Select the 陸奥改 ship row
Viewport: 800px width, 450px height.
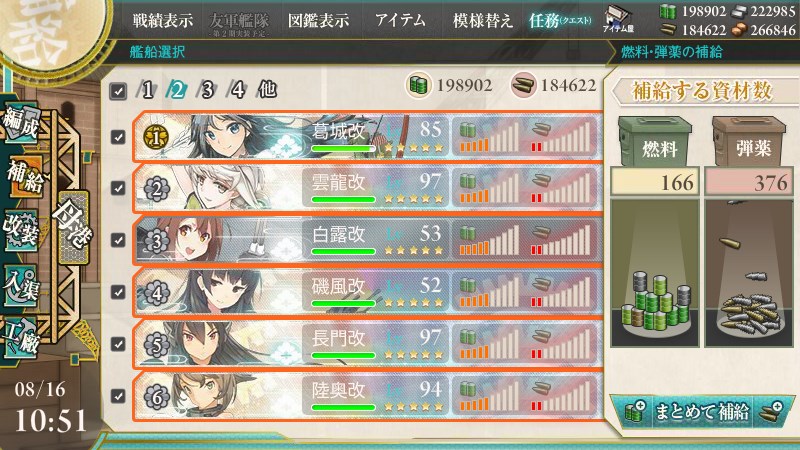tap(368, 395)
